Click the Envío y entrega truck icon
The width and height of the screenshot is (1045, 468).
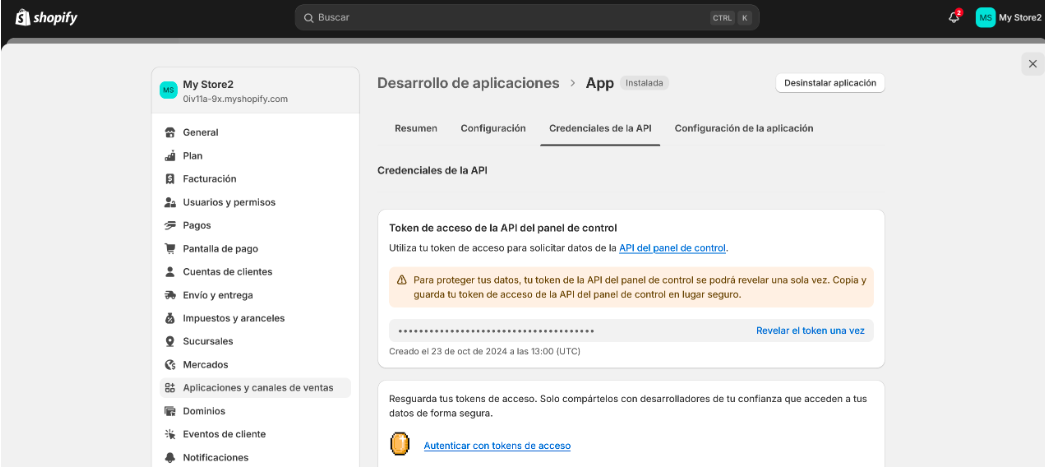click(170, 295)
